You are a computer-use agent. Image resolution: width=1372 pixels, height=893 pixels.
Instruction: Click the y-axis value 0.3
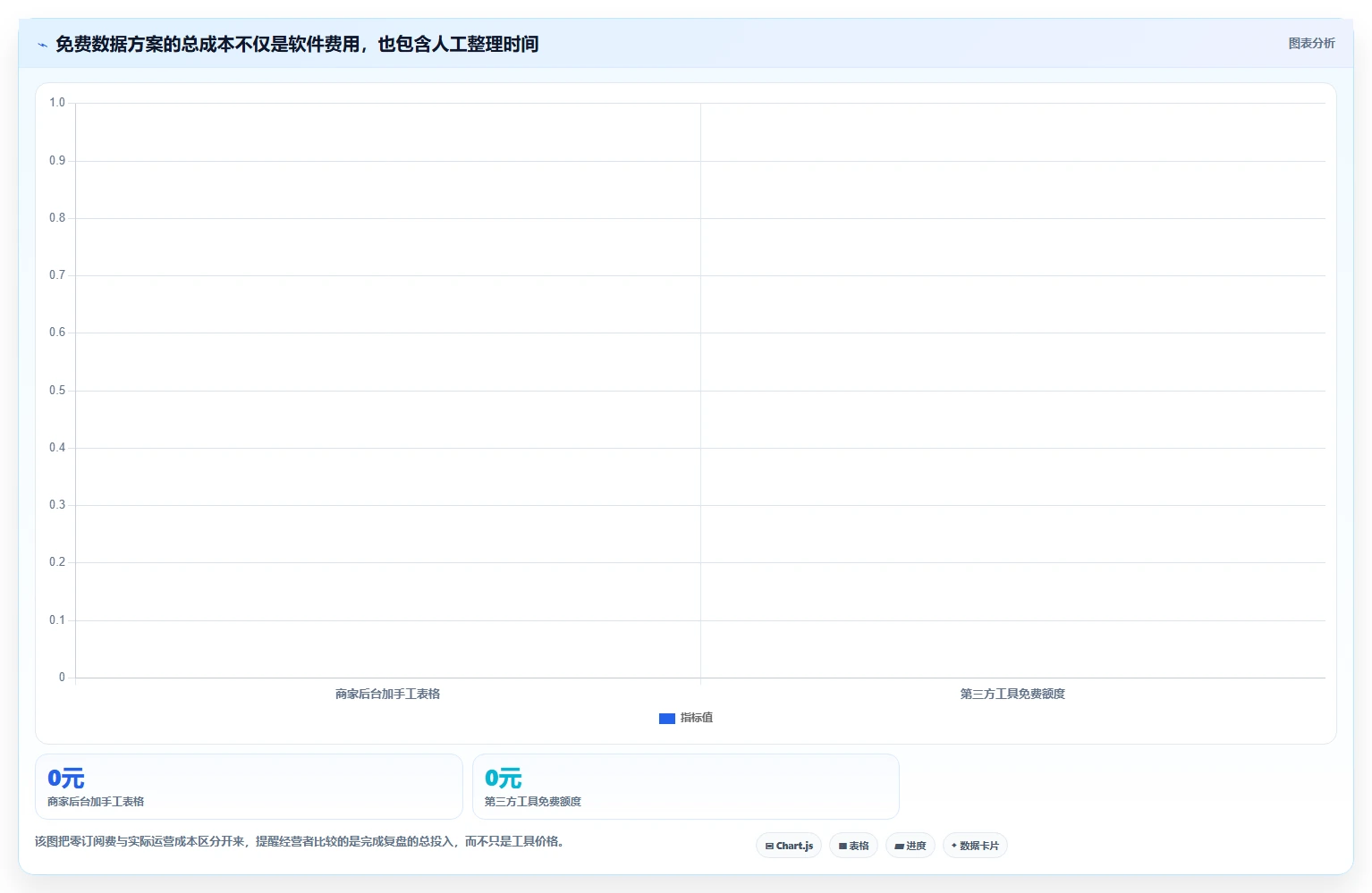57,505
